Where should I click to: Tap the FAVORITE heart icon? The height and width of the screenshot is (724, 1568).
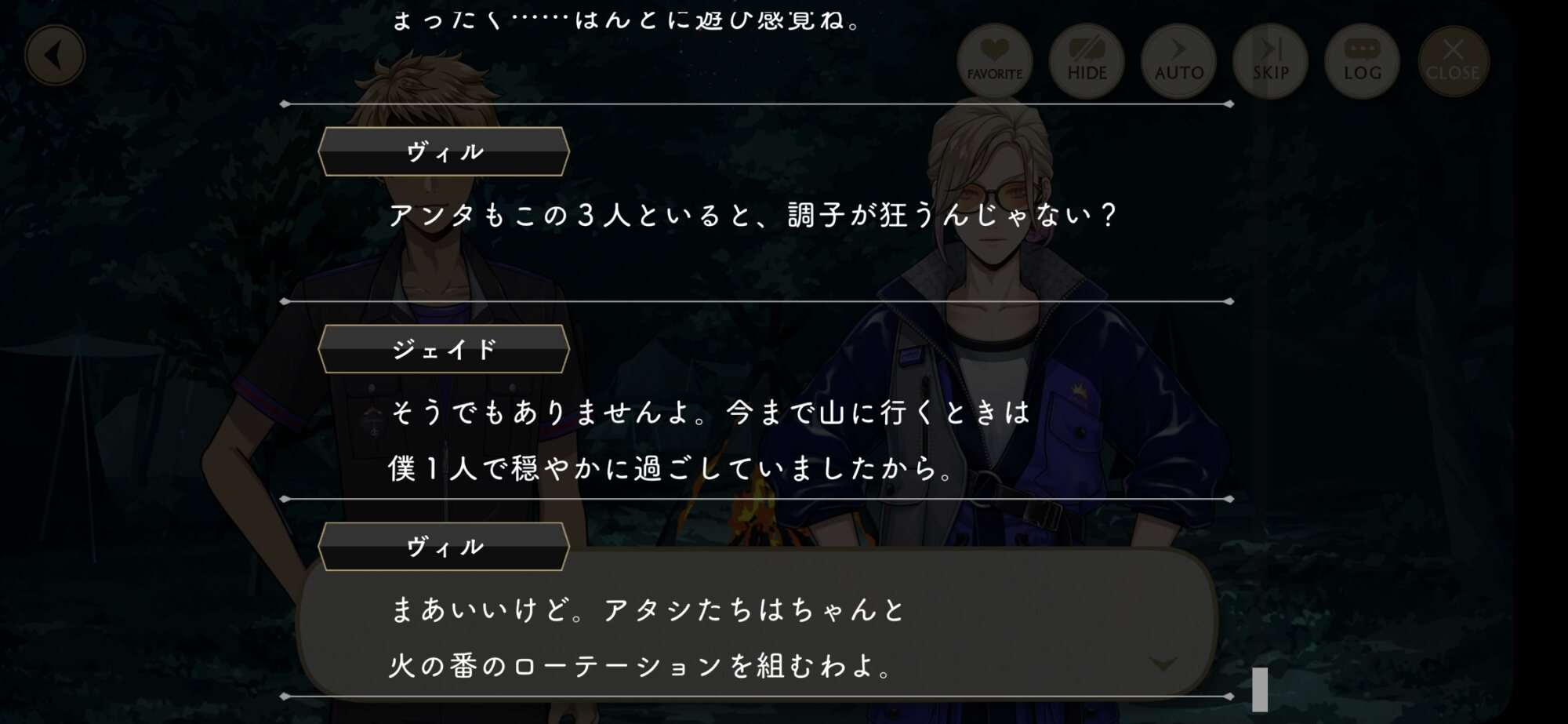click(x=994, y=61)
